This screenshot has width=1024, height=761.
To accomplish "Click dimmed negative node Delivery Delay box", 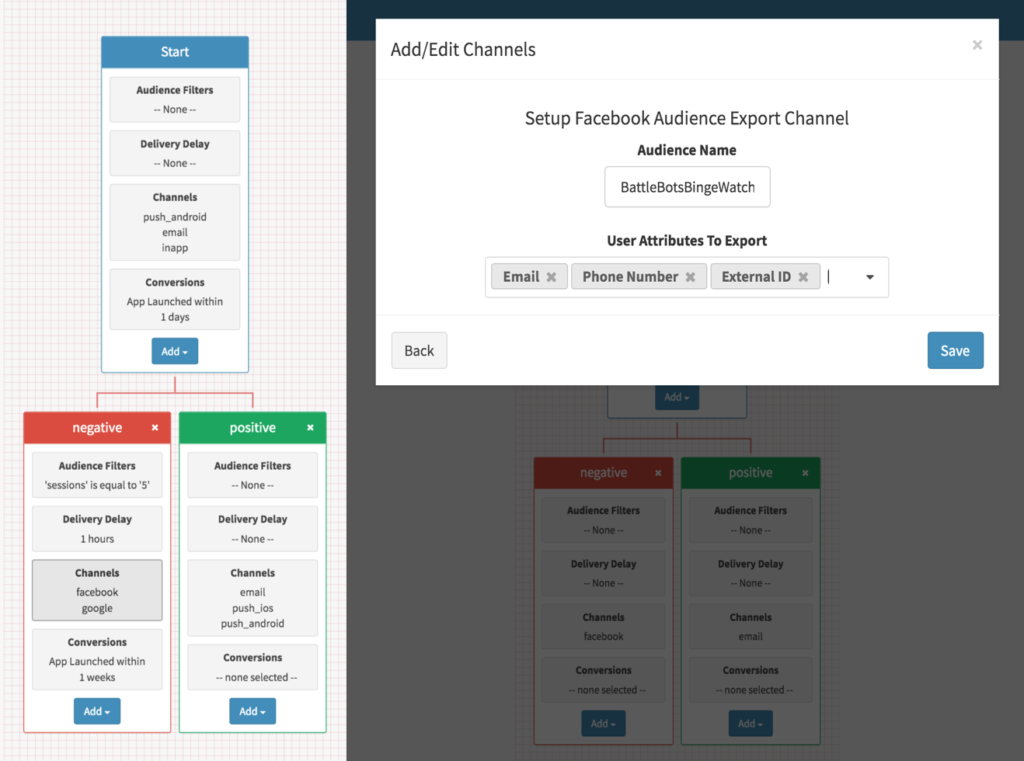I will click(603, 573).
